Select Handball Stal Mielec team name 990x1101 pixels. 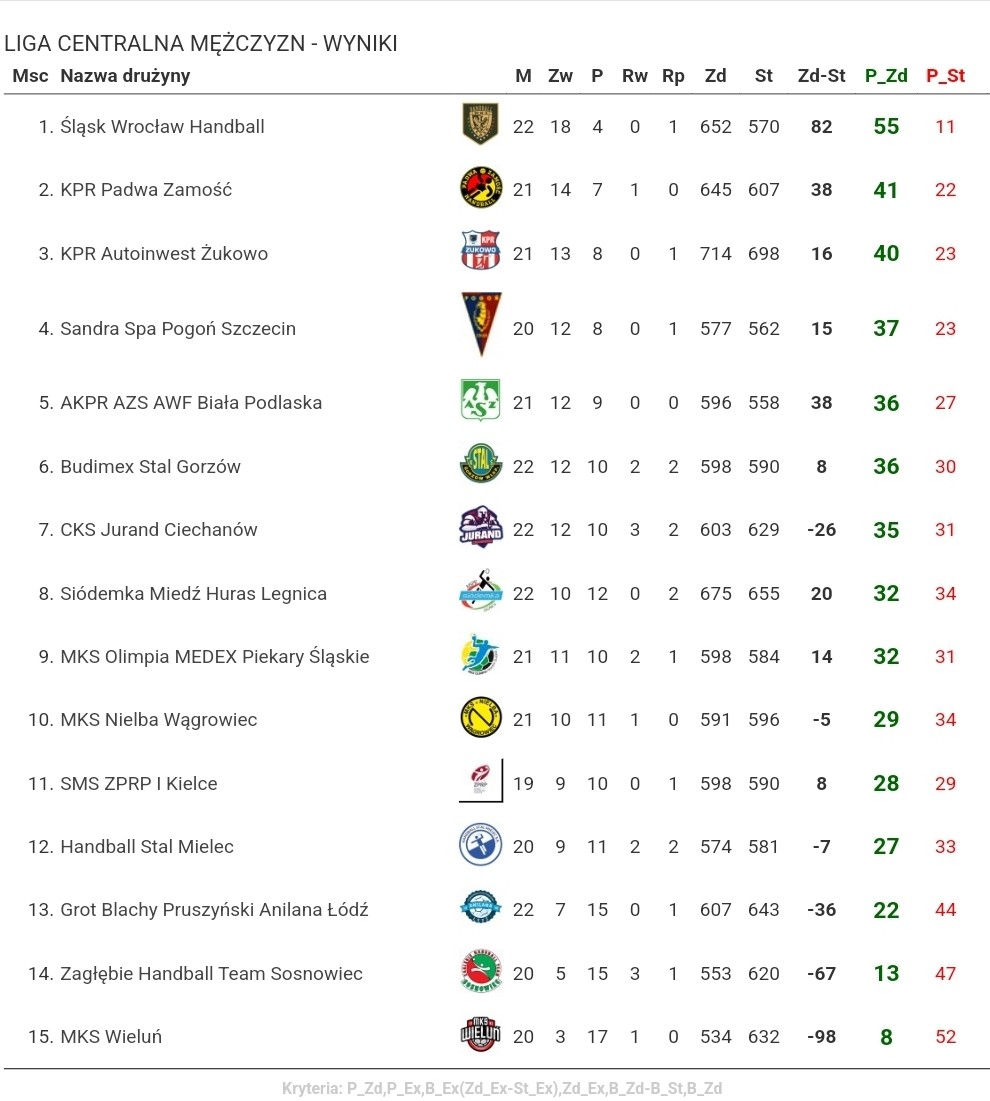click(x=147, y=846)
